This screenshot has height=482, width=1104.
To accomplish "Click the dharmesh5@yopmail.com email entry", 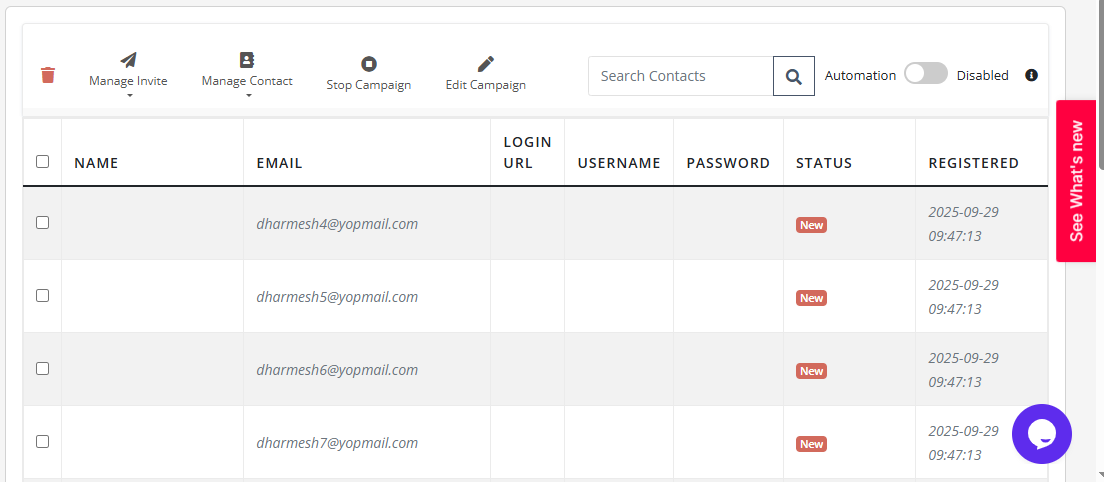I will [x=337, y=297].
